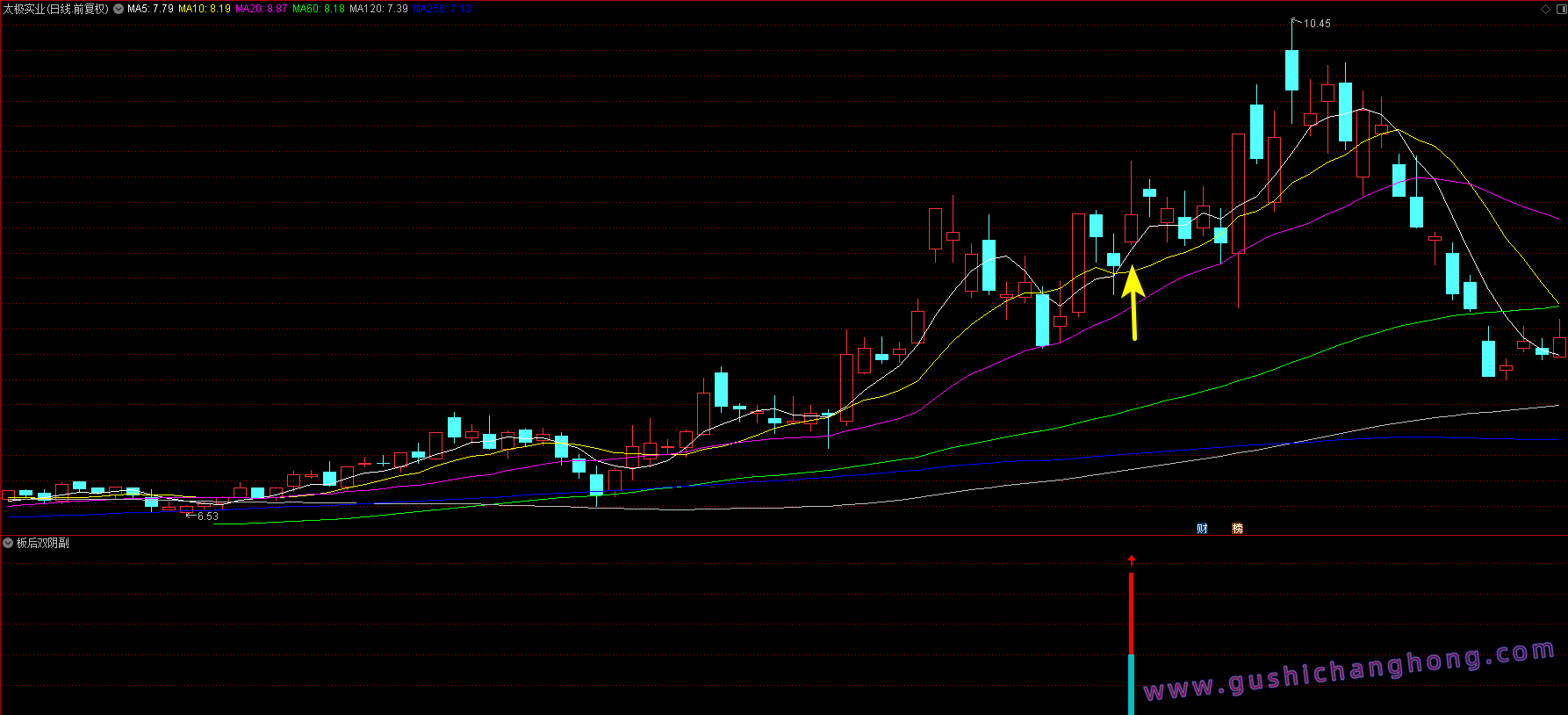Click the diamond icon at chart top-right
This screenshot has width=1568, height=715.
pyautogui.click(x=1545, y=9)
